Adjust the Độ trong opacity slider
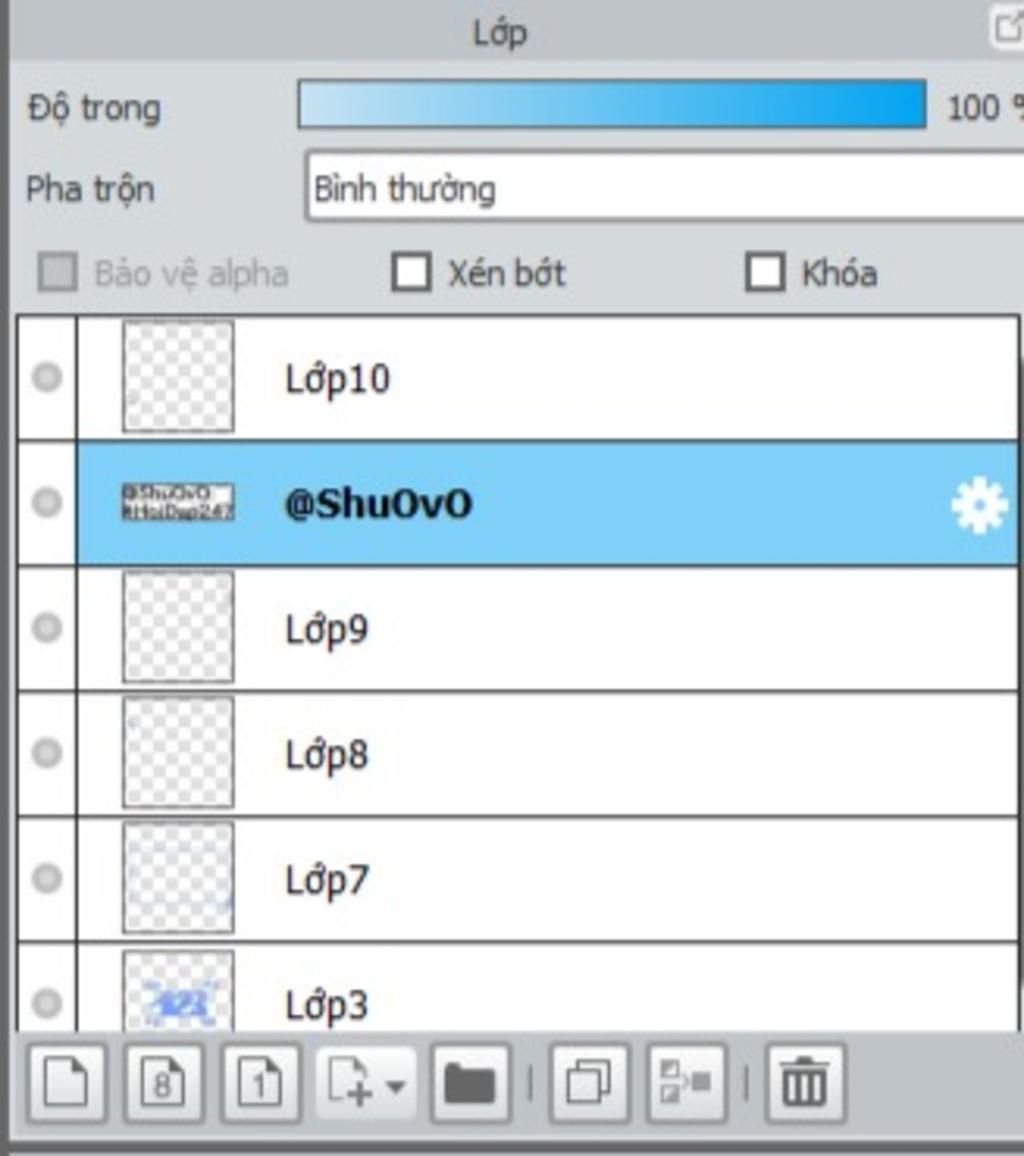 612,105
